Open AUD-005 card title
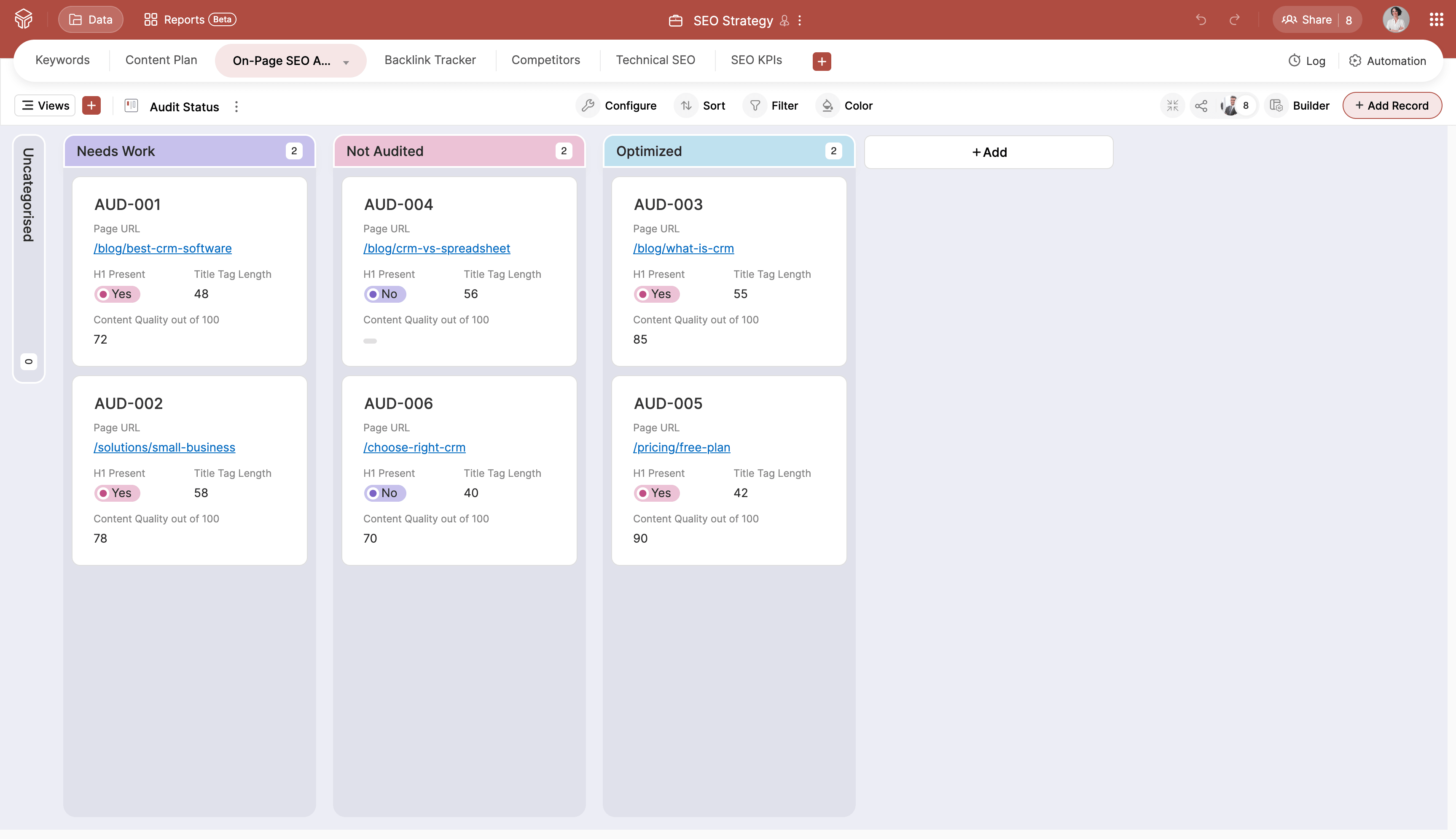This screenshot has height=839, width=1456. [x=668, y=403]
